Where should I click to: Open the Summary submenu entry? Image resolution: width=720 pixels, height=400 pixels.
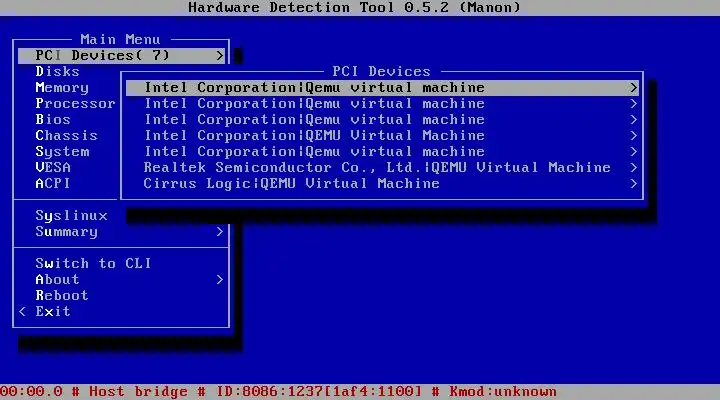click(67, 232)
